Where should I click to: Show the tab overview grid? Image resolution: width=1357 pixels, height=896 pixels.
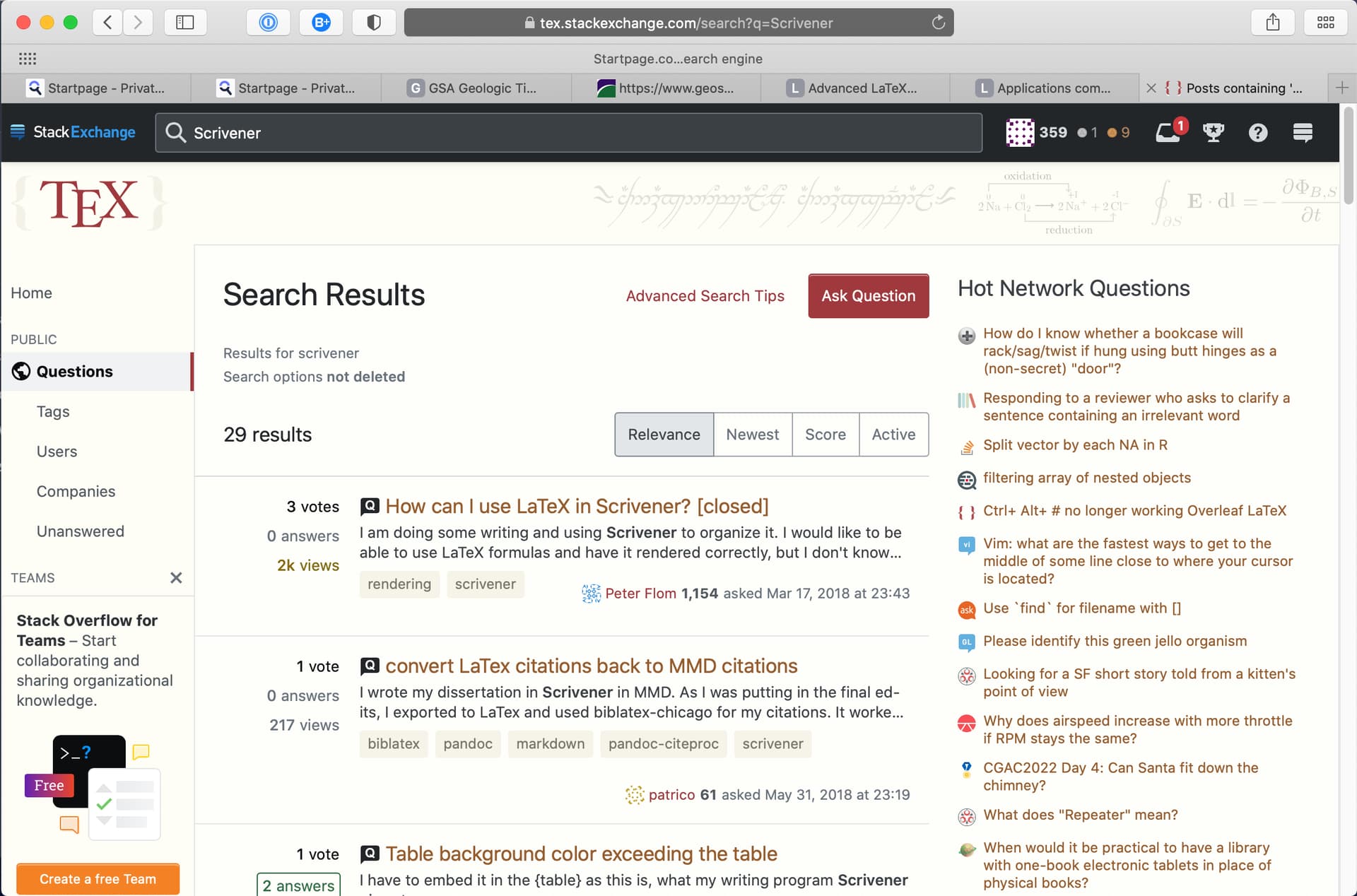1326,23
